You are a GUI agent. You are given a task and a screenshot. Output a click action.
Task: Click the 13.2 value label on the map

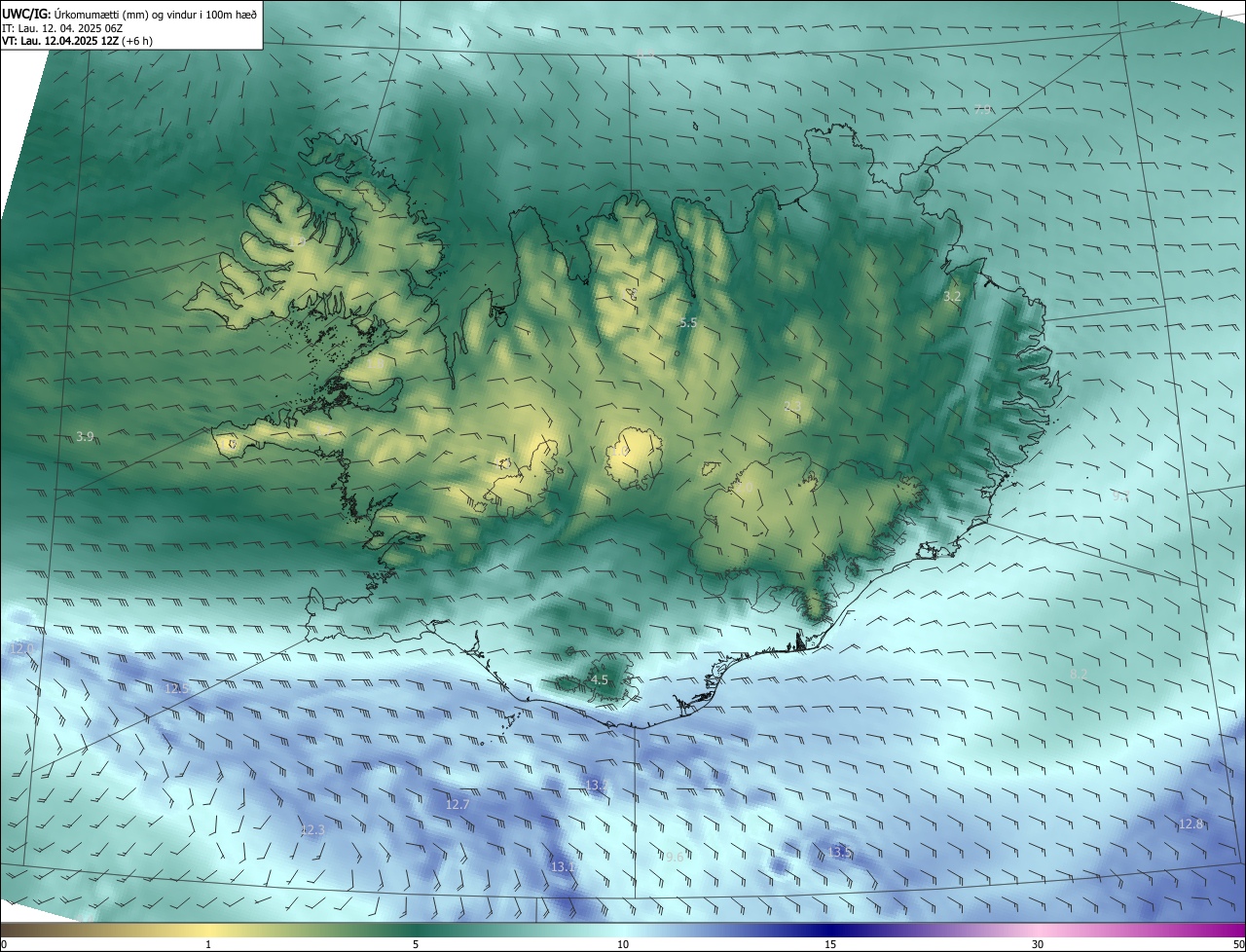598,785
